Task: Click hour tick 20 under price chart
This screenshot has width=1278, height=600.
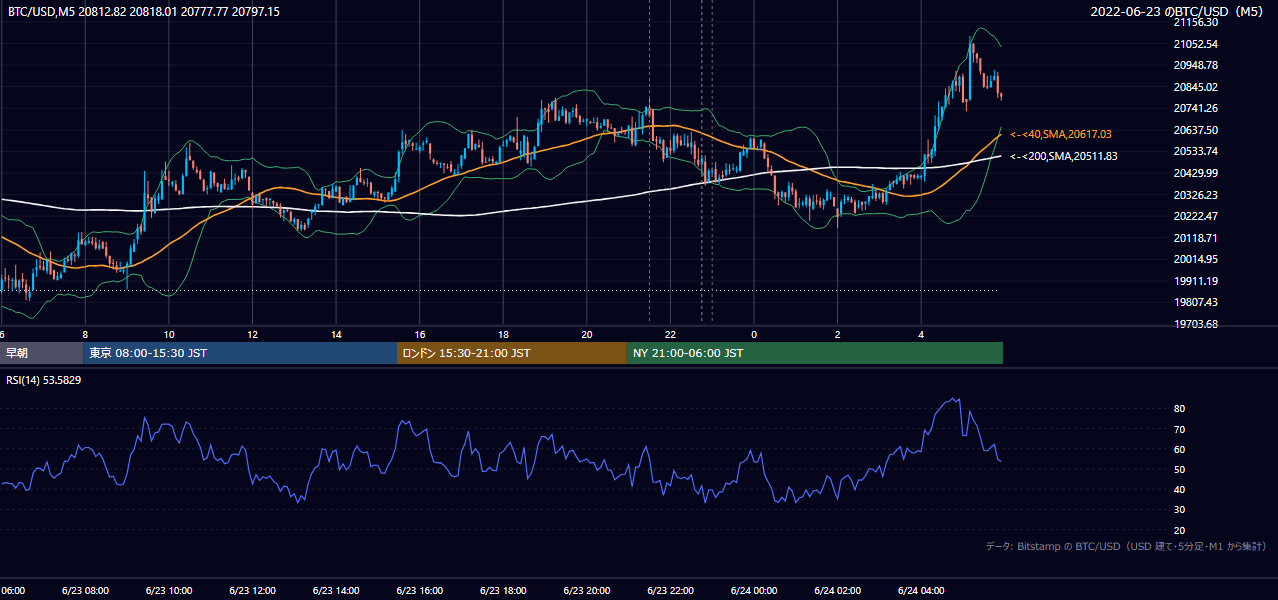Action: click(587, 335)
